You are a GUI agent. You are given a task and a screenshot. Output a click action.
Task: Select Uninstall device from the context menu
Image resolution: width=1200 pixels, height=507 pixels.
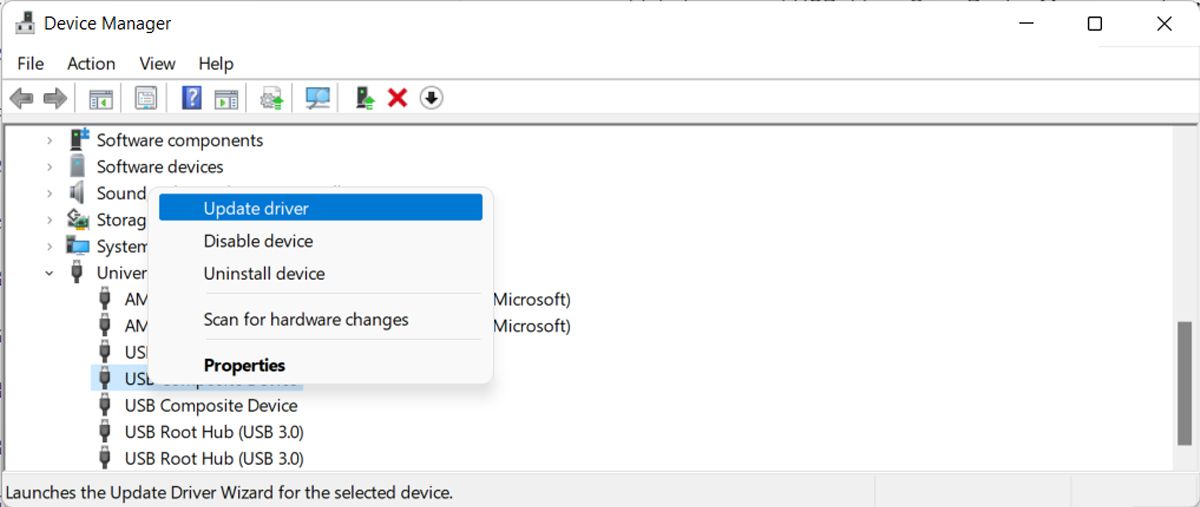coord(320,273)
